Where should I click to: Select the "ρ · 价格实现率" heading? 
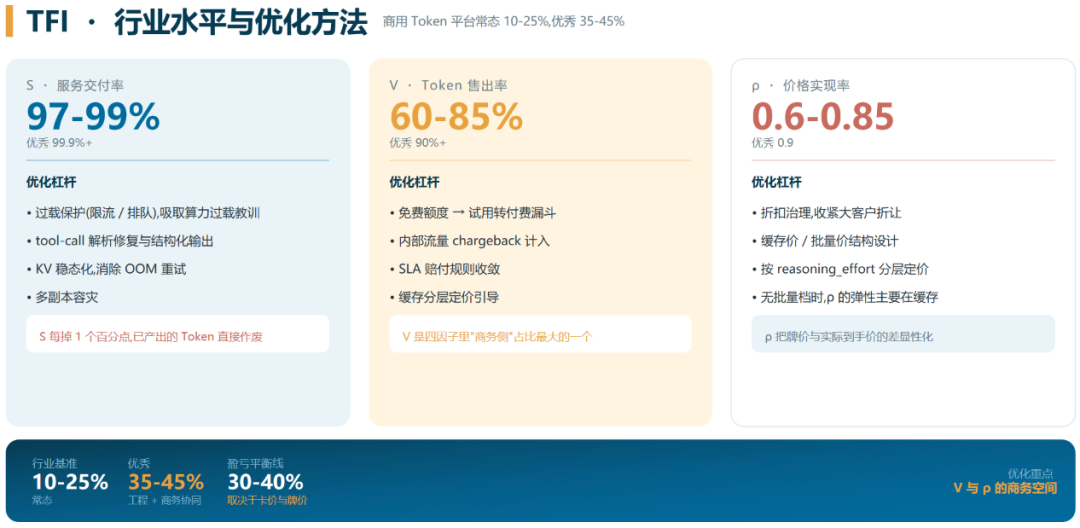tap(800, 85)
